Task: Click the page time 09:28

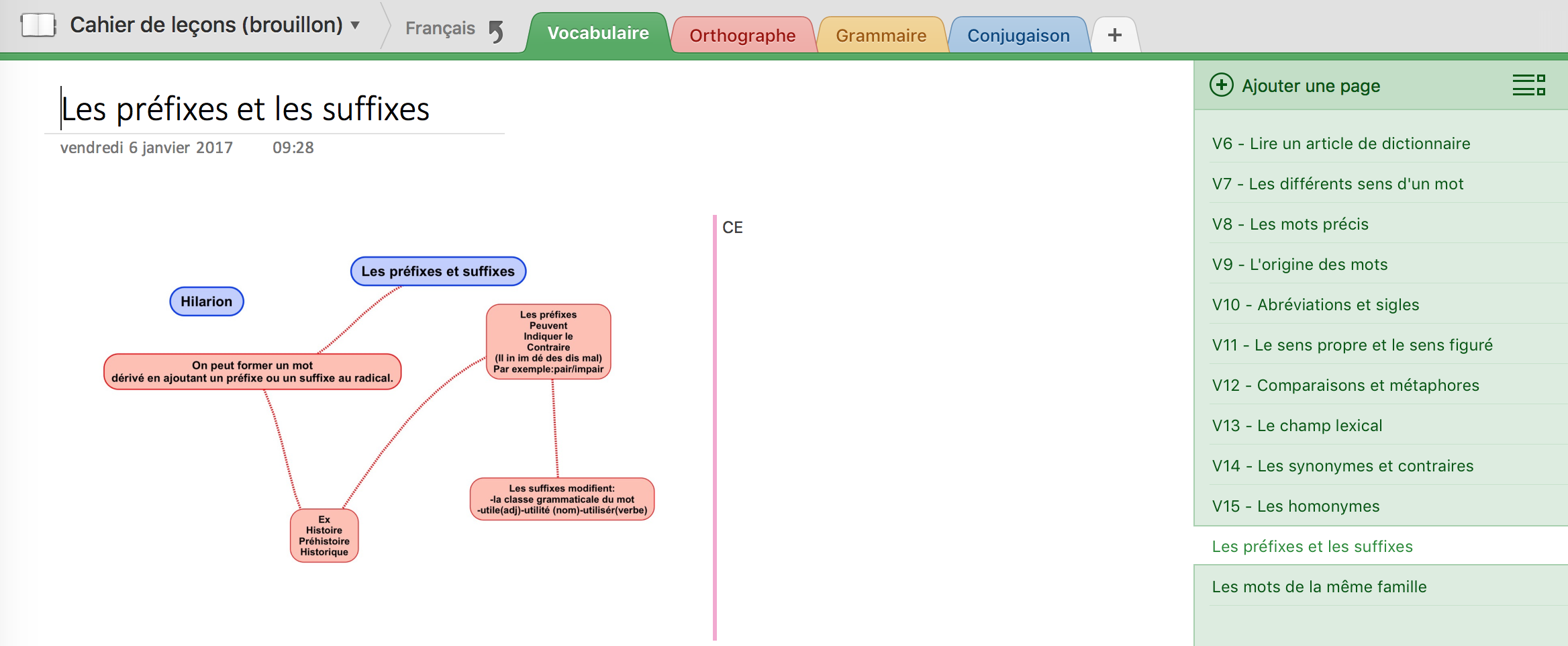Action: [x=293, y=148]
